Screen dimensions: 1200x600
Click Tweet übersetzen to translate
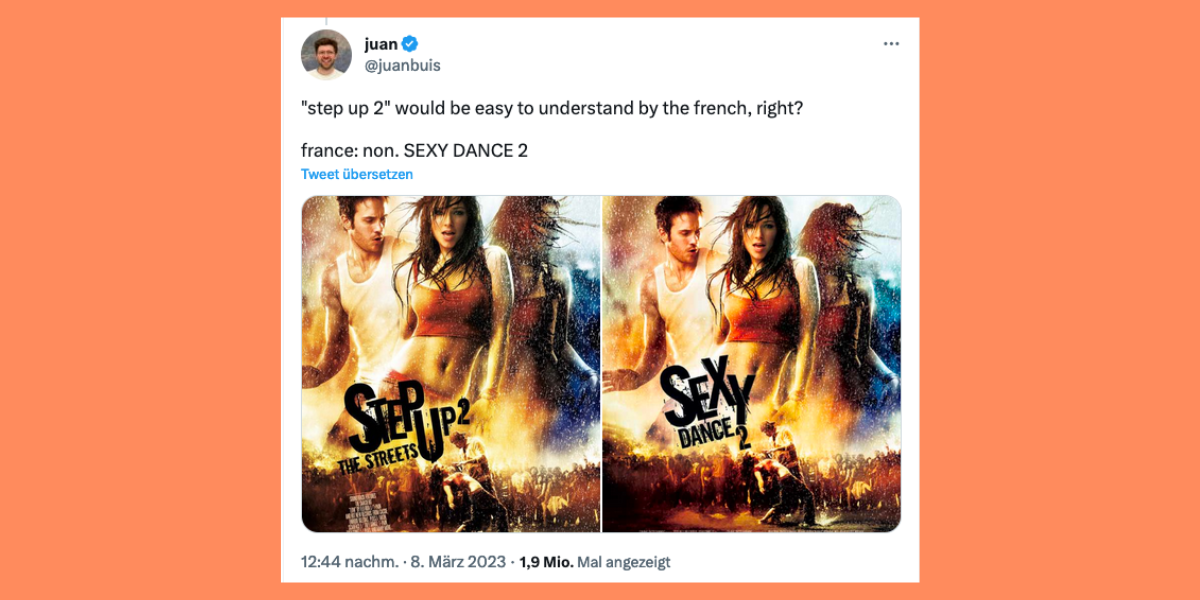(x=357, y=174)
